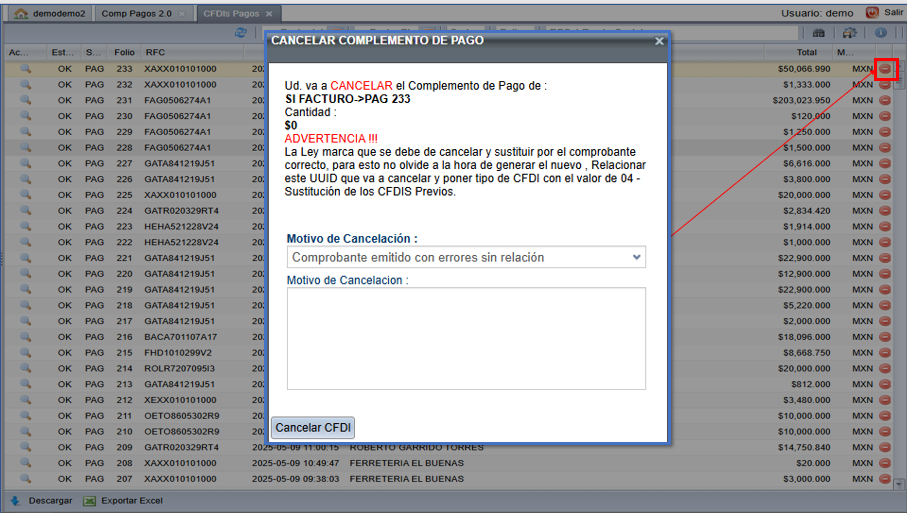Open Motivo de Cancelación dropdown
The width and height of the screenshot is (907, 513).
point(466,258)
